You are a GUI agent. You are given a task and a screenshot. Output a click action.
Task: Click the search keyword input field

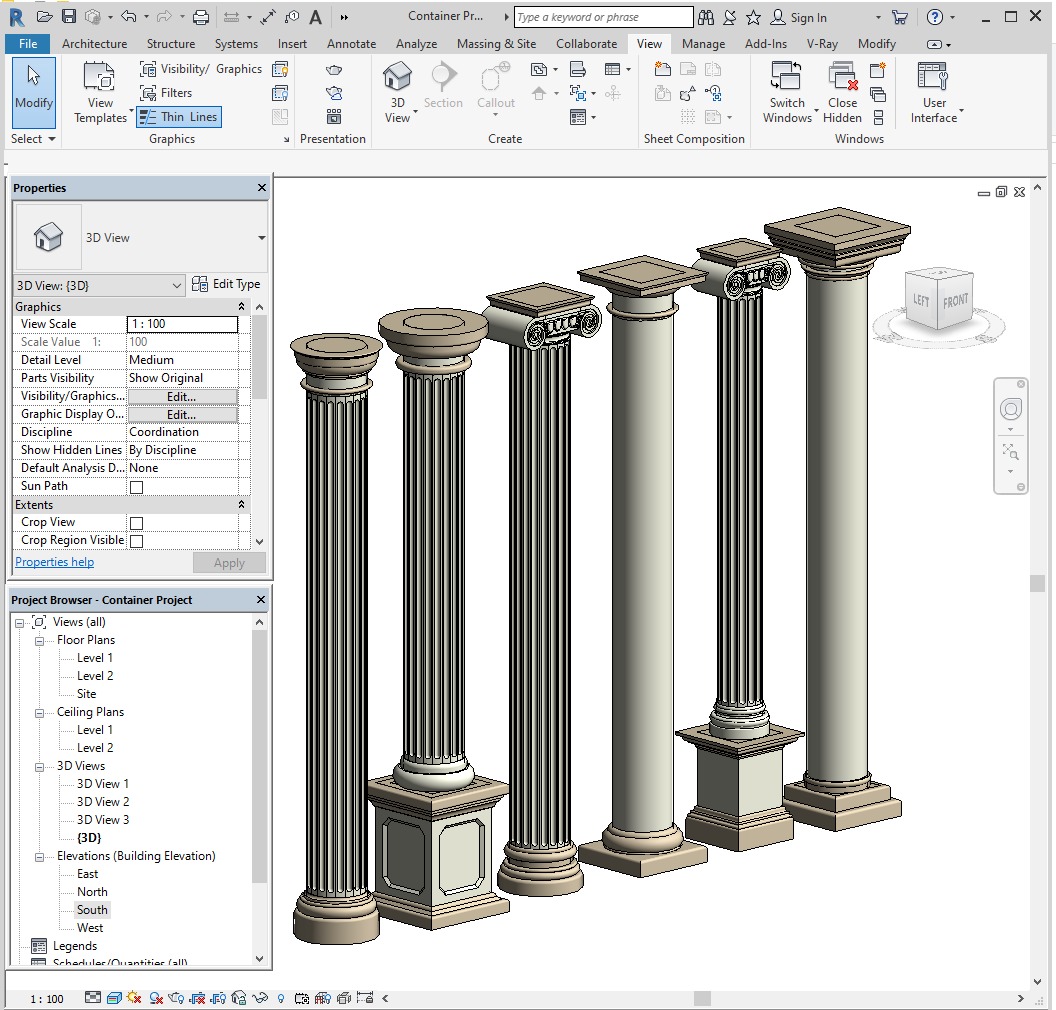tap(603, 17)
